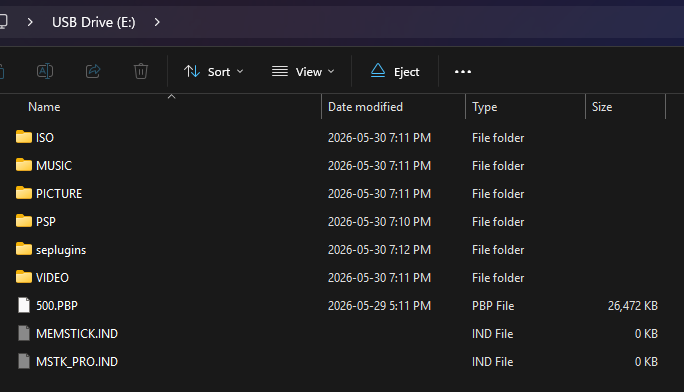This screenshot has height=392, width=684.
Task: Click 0 KB size of MSTK_PRO.IND
Action: pos(646,361)
